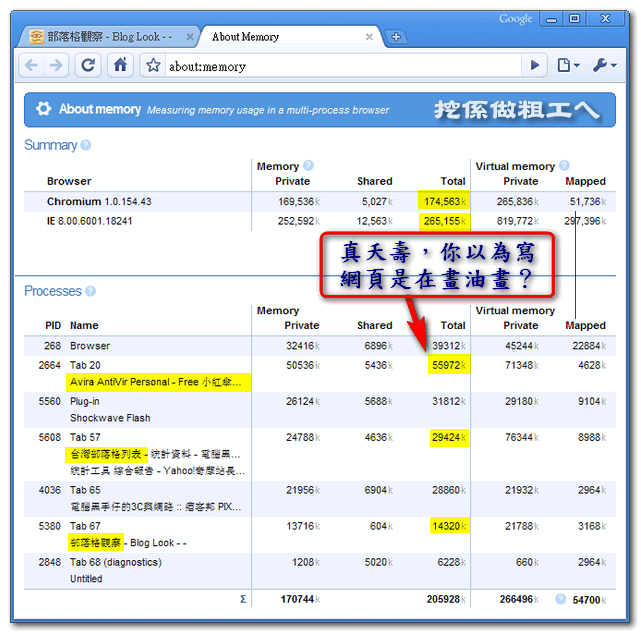Click the highlighted 55972k total
This screenshot has width=641, height=634.
[x=449, y=365]
